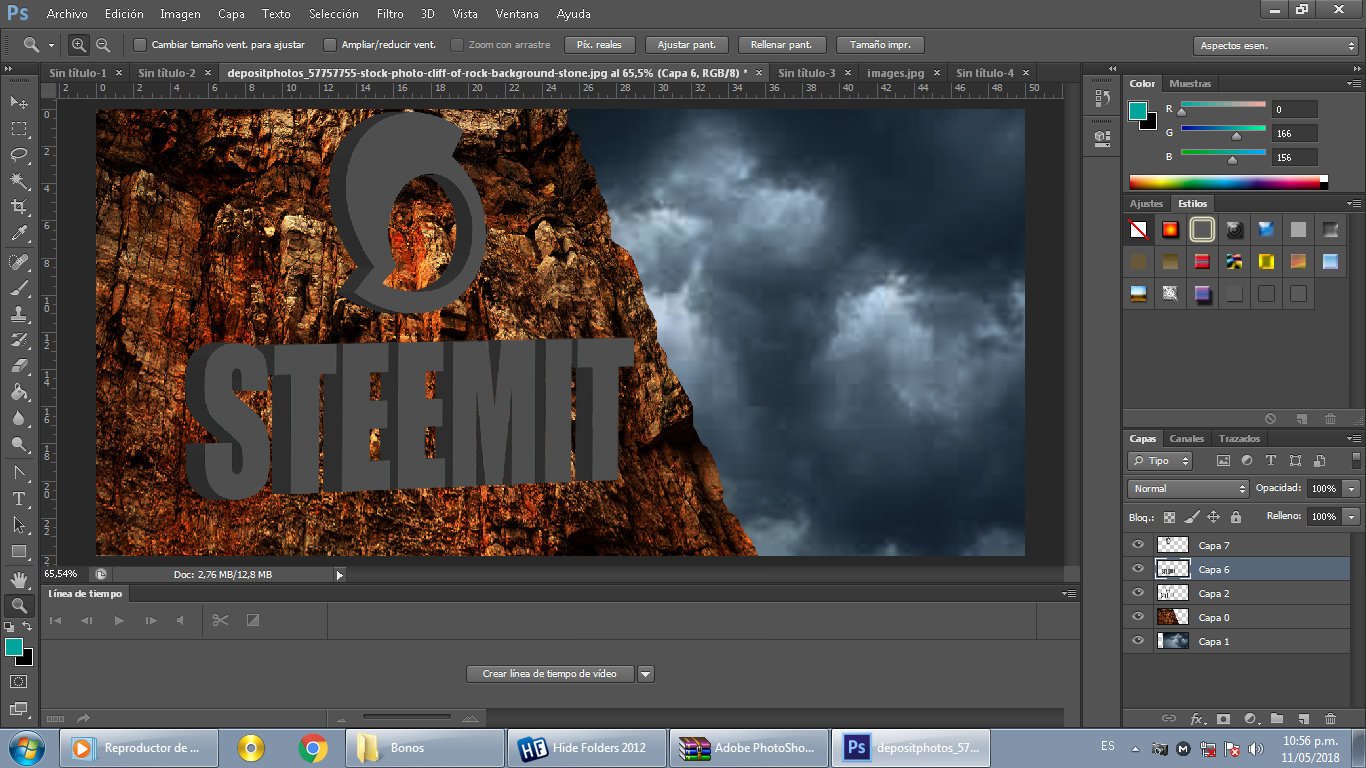Hide layer Capa 2 eye icon
This screenshot has width=1366, height=768.
tap(1137, 593)
